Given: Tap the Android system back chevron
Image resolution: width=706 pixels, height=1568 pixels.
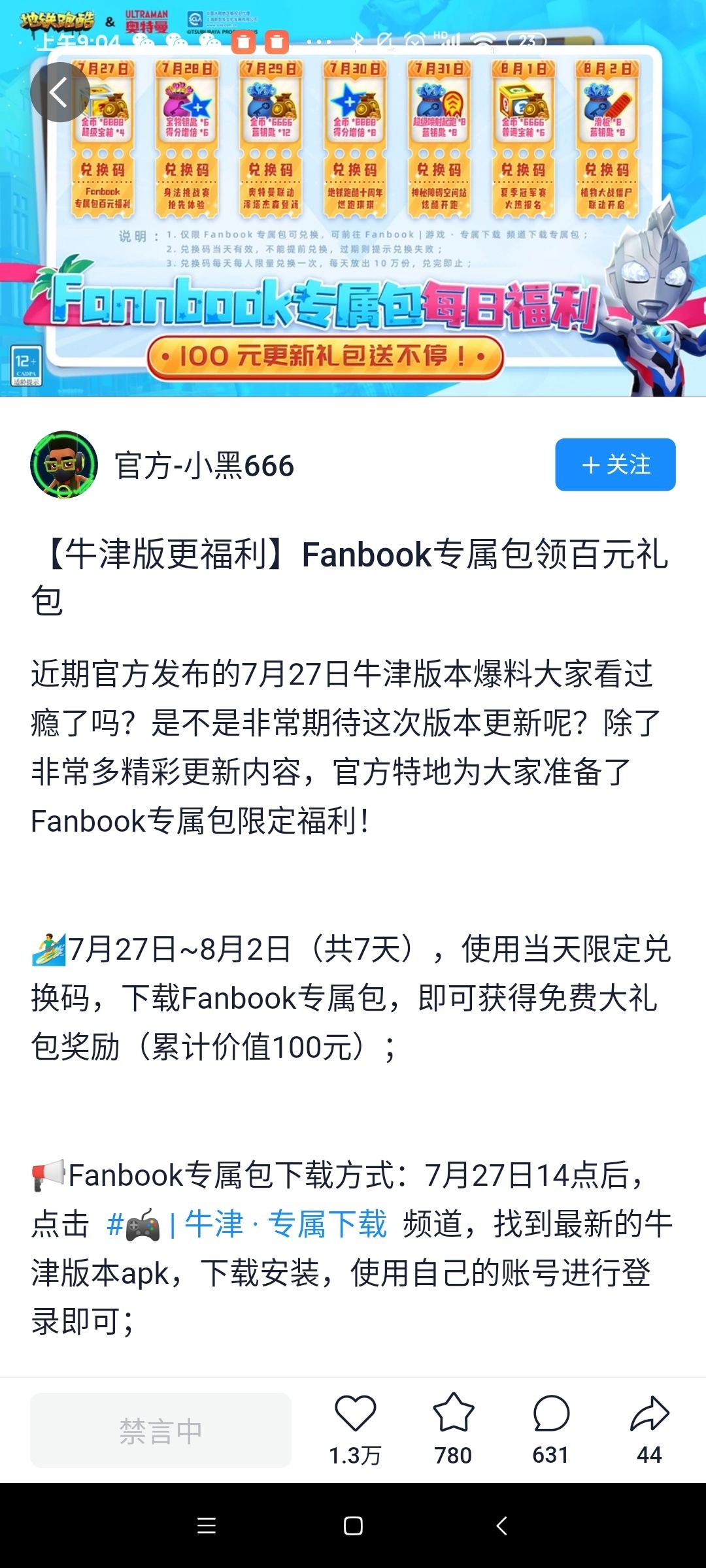Looking at the screenshot, I should point(501,1526).
